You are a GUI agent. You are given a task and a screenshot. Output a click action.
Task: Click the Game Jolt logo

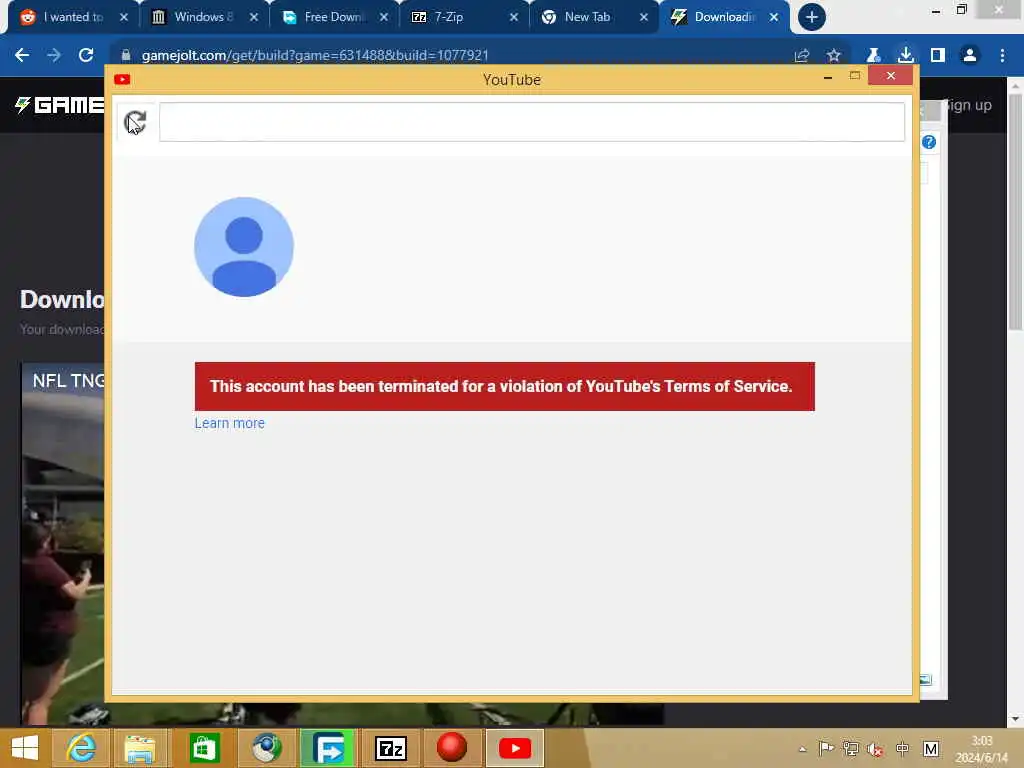59,105
